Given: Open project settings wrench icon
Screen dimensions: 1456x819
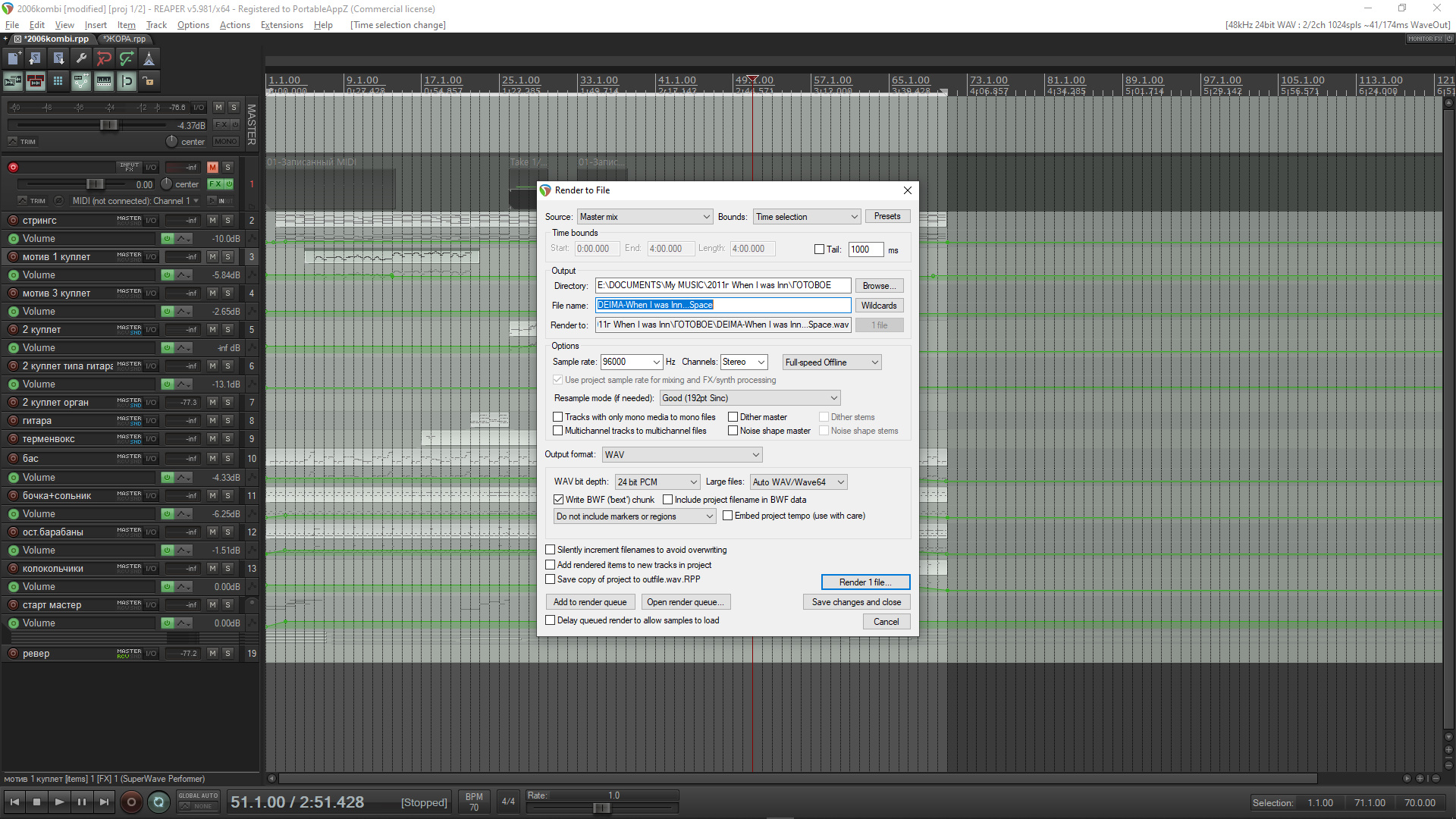Looking at the screenshot, I should [81, 58].
